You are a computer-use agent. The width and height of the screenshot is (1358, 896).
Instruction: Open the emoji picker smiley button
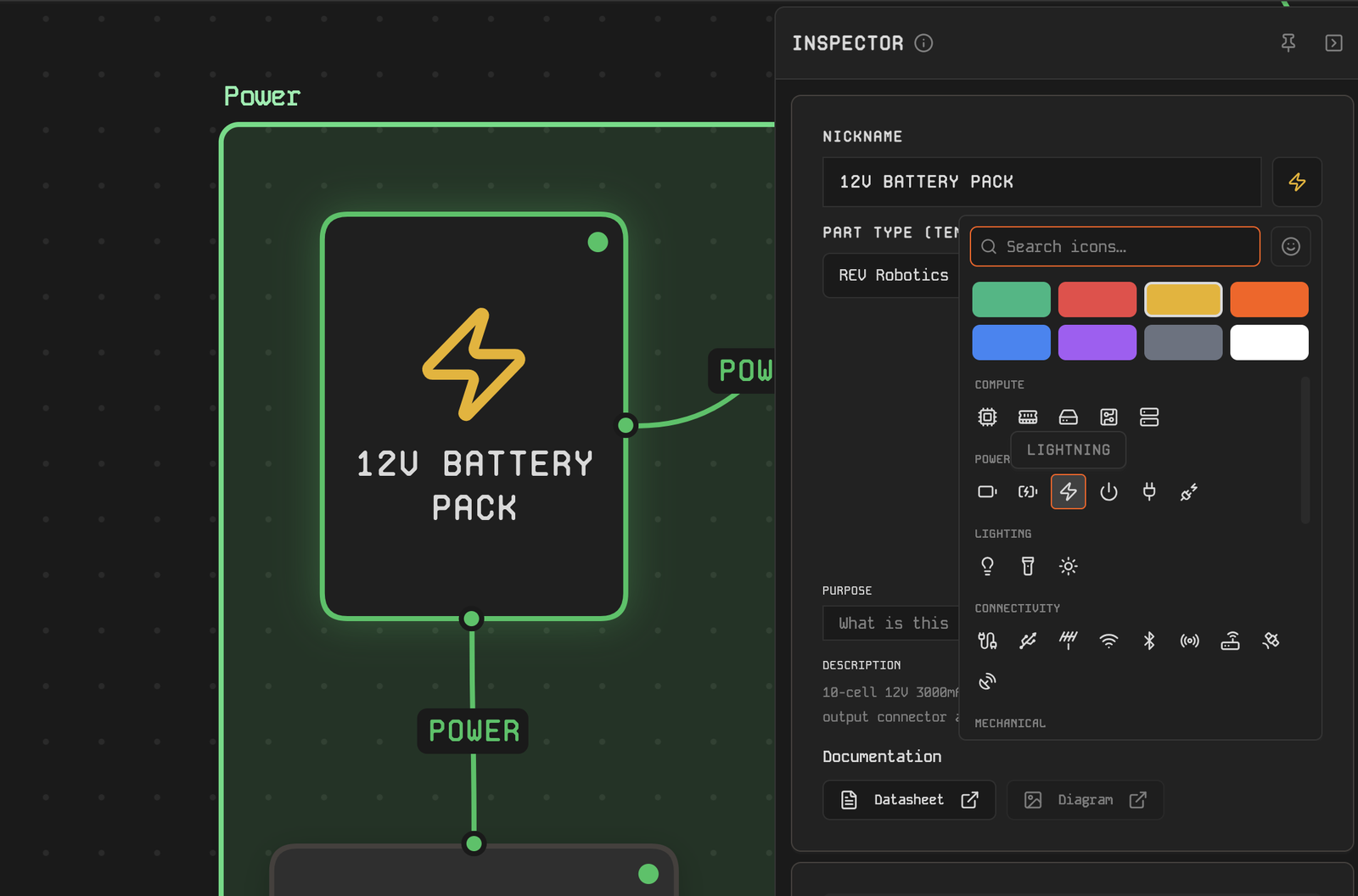tap(1291, 246)
